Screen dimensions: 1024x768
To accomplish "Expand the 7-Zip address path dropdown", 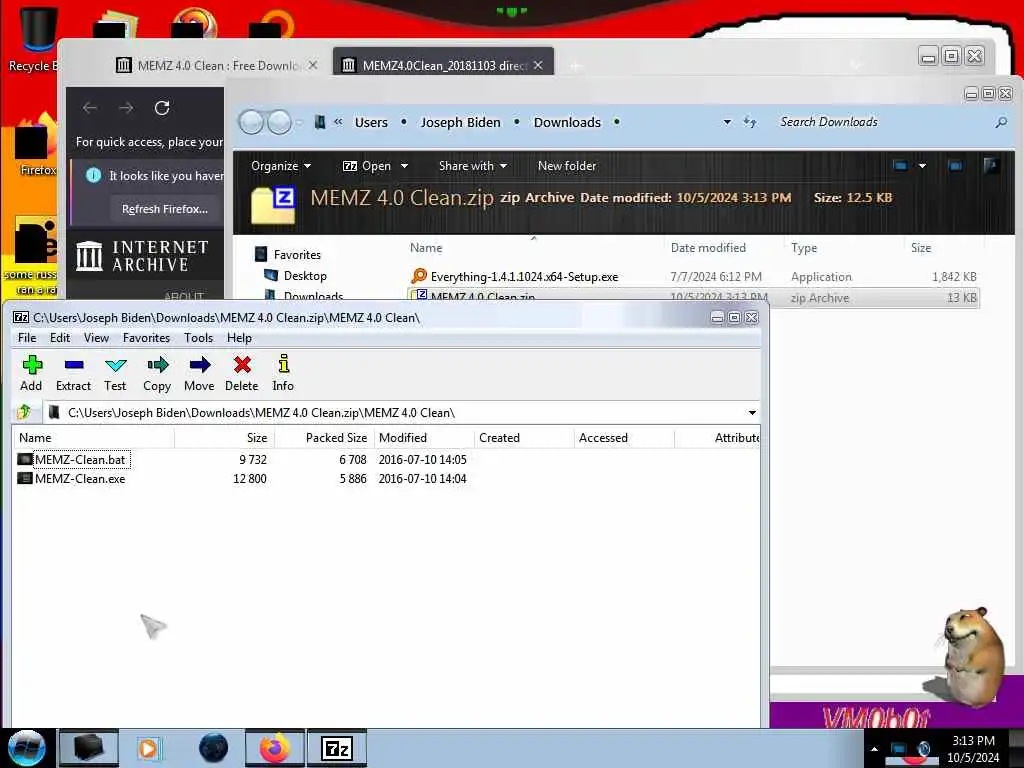I will (752, 413).
